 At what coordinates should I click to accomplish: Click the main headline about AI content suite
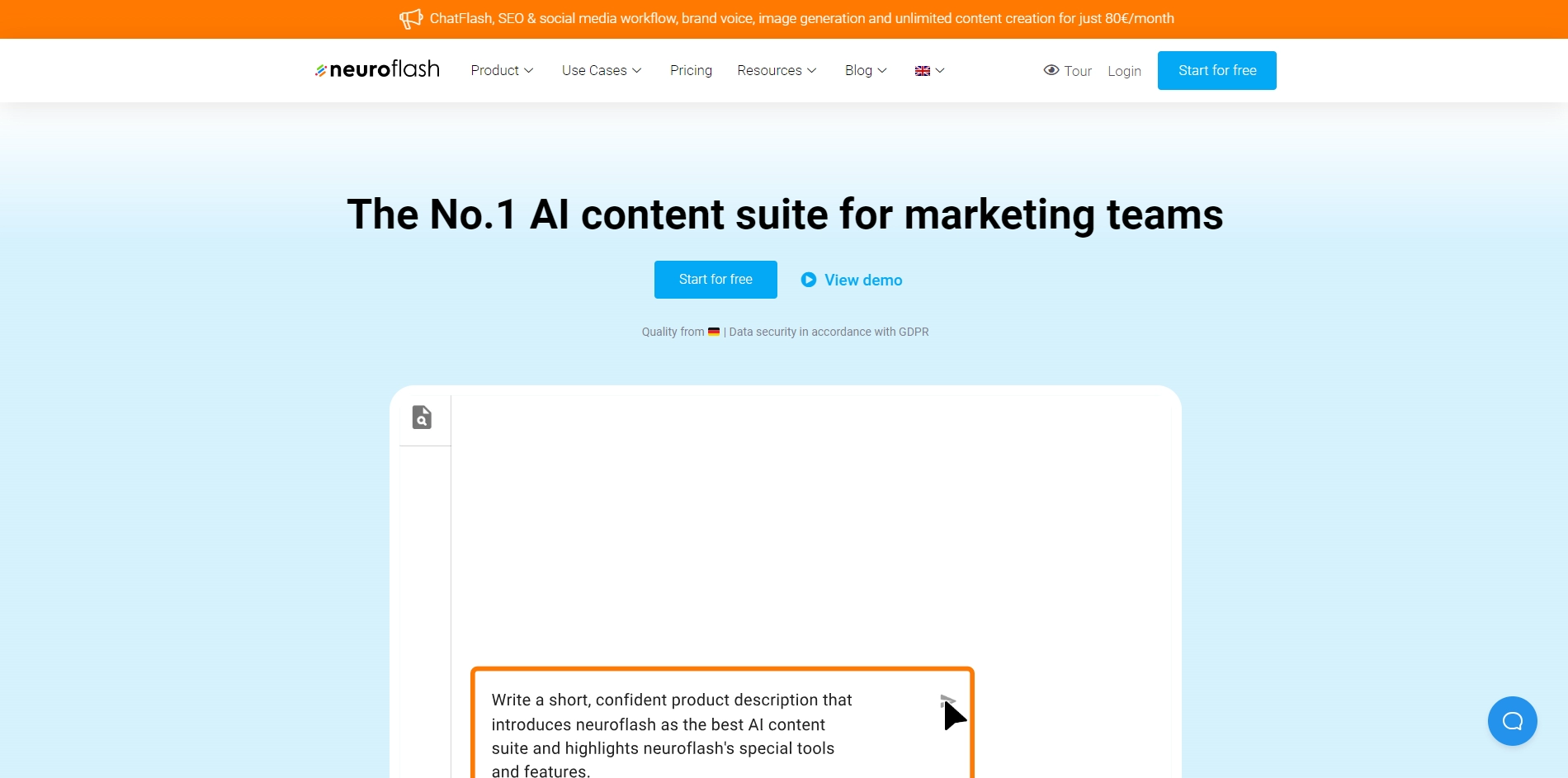tap(785, 215)
